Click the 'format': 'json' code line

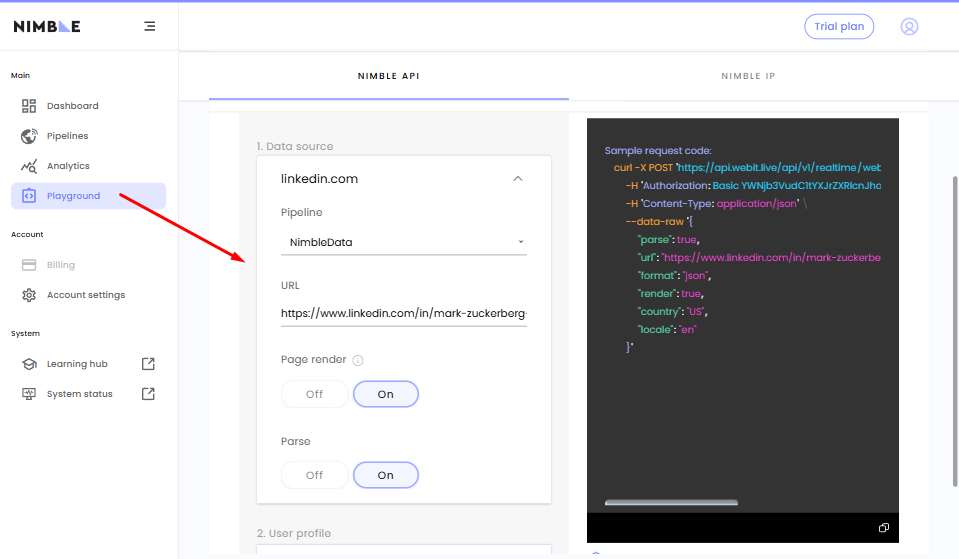[674, 276]
